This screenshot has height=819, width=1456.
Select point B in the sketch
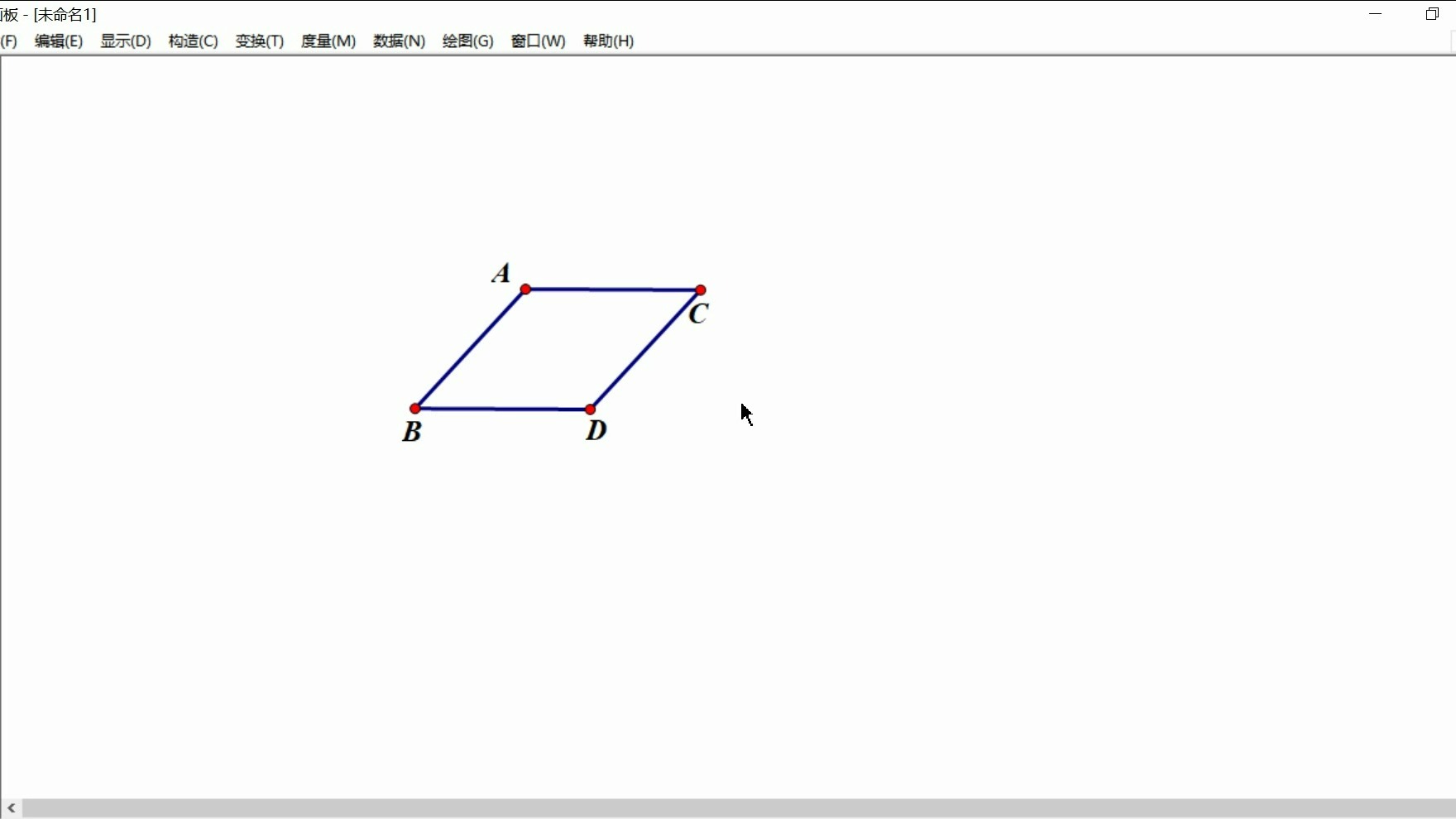(416, 409)
